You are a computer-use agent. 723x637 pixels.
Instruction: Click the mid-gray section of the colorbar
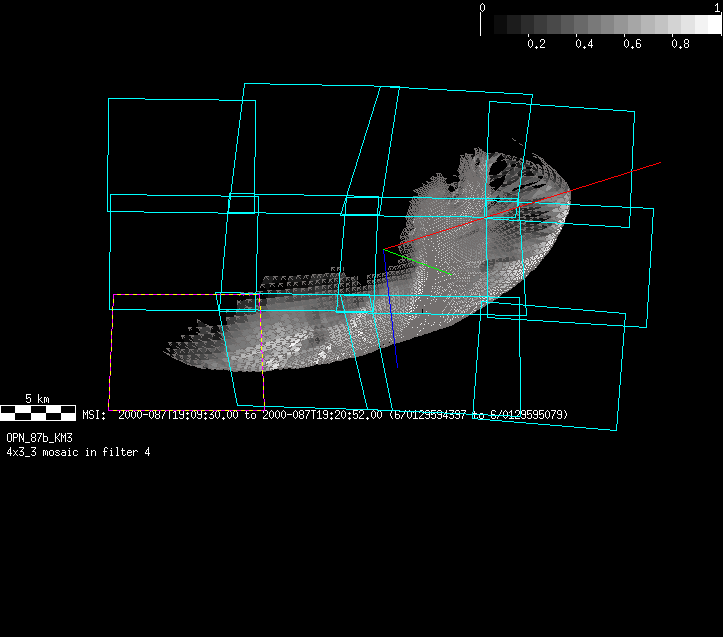coord(602,25)
